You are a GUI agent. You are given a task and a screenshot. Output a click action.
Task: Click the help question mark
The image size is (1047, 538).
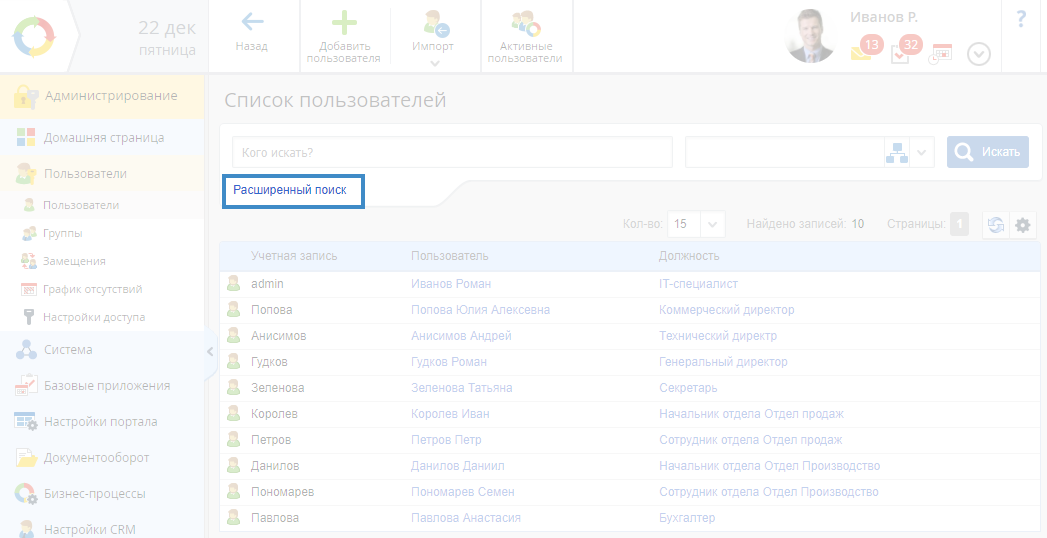[1021, 19]
